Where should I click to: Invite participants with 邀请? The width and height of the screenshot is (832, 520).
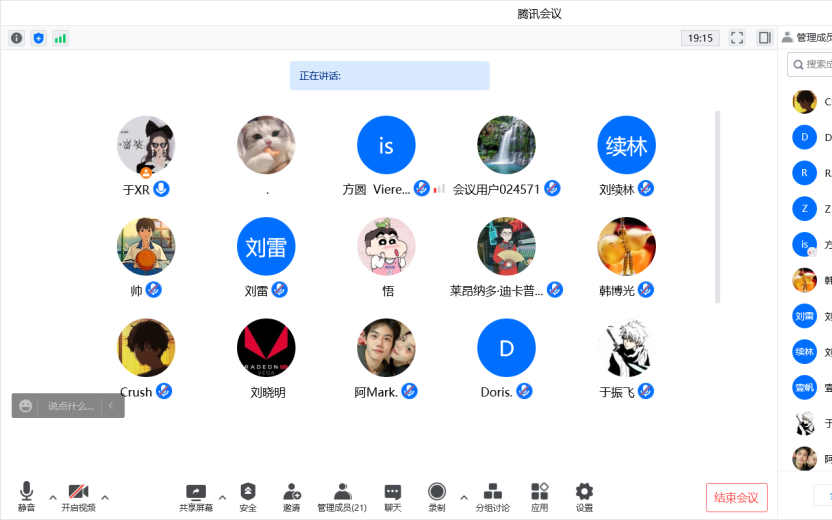coord(291,497)
